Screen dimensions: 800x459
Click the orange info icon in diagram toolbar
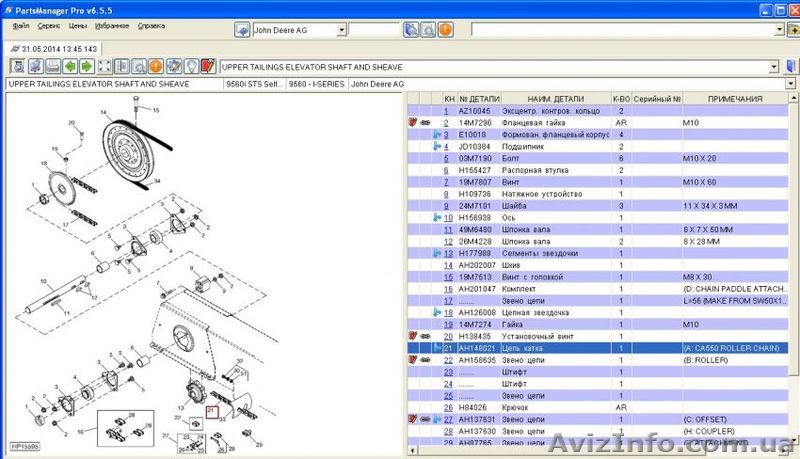pos(157,66)
